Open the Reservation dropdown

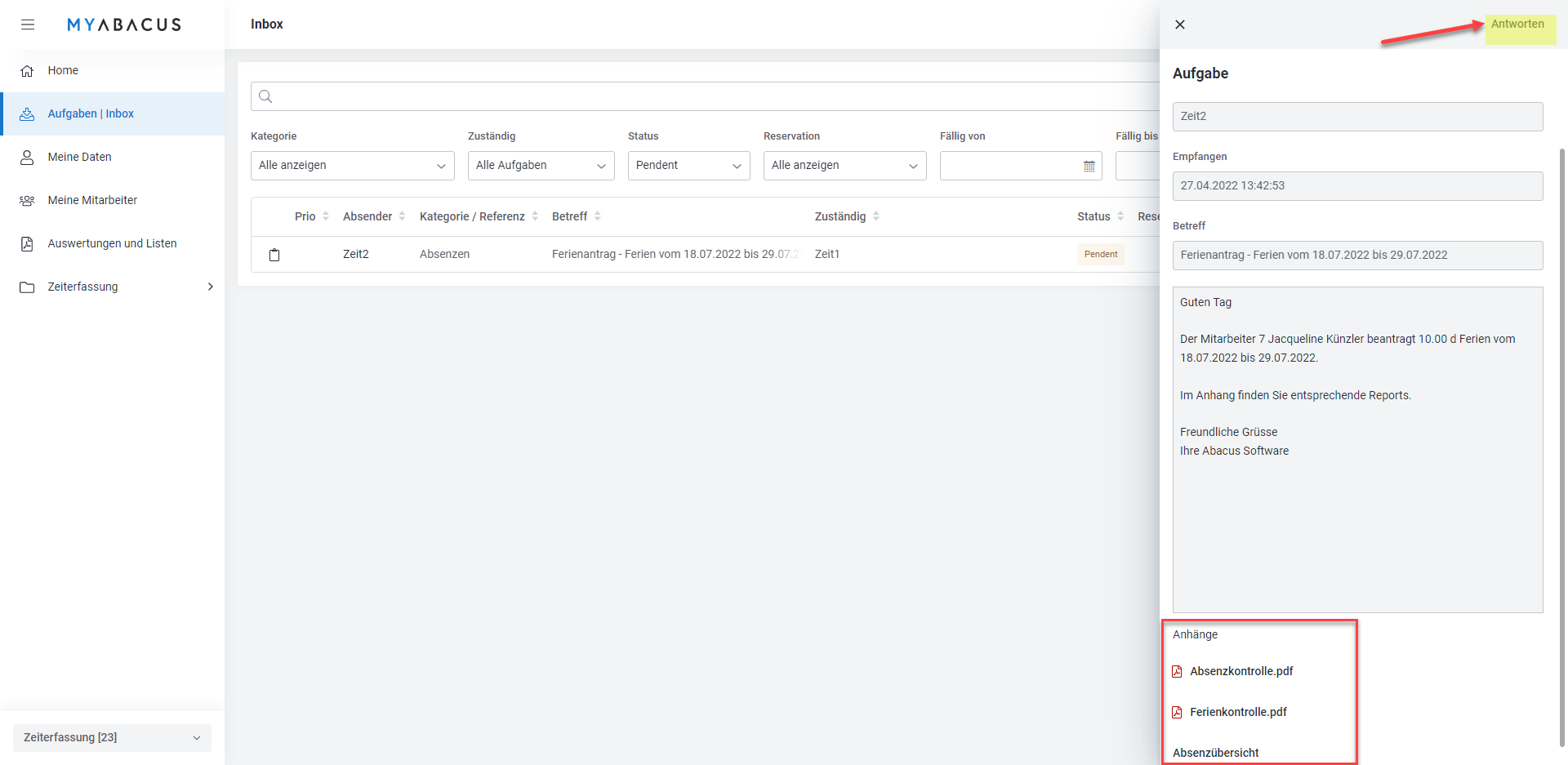[x=845, y=166]
